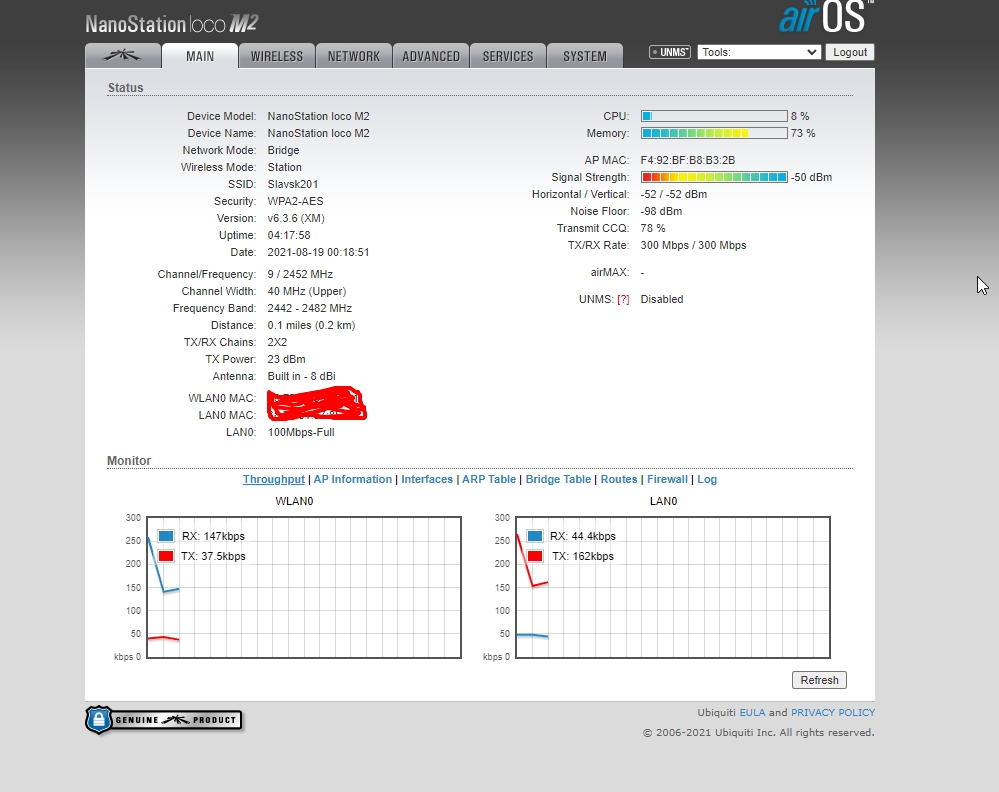Go to the NETWORK tab
999x792 pixels.
pyautogui.click(x=354, y=56)
